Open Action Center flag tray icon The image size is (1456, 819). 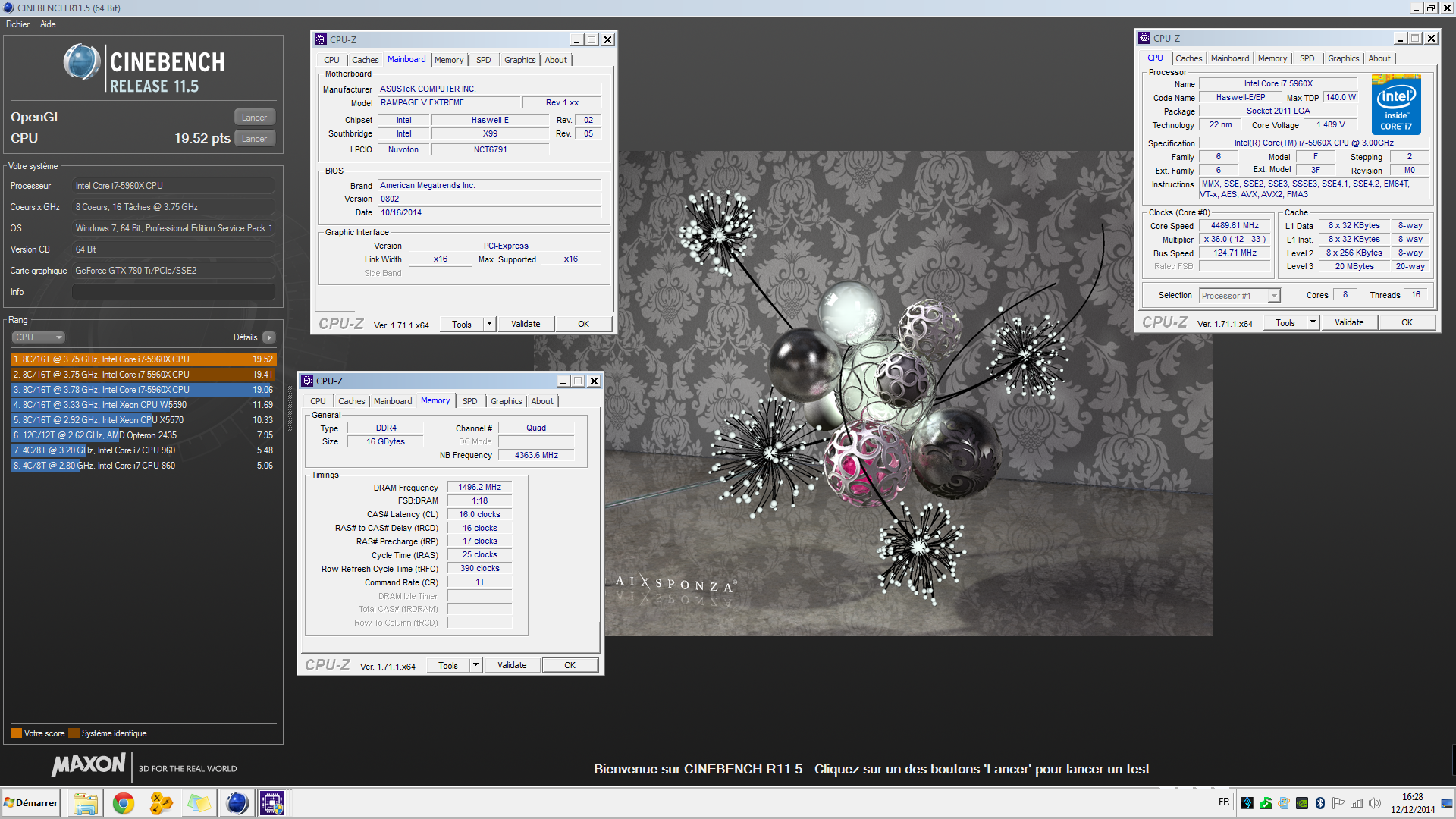point(1338,803)
